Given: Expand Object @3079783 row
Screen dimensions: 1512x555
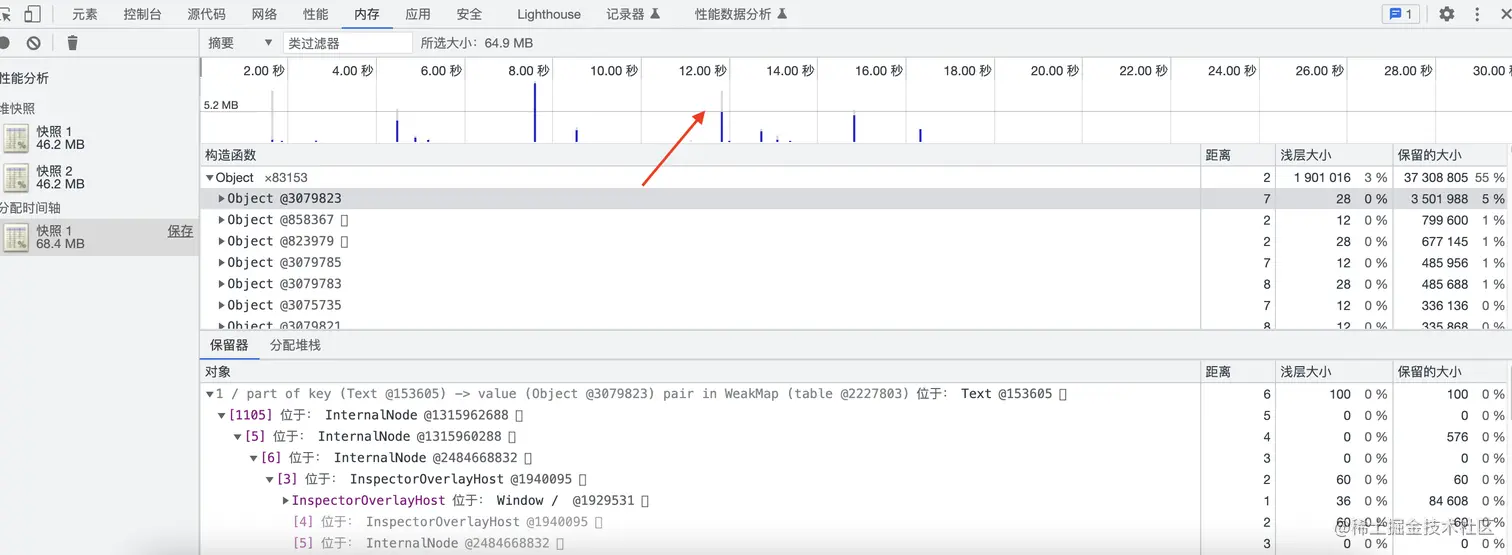Looking at the screenshot, I should pyautogui.click(x=222, y=284).
